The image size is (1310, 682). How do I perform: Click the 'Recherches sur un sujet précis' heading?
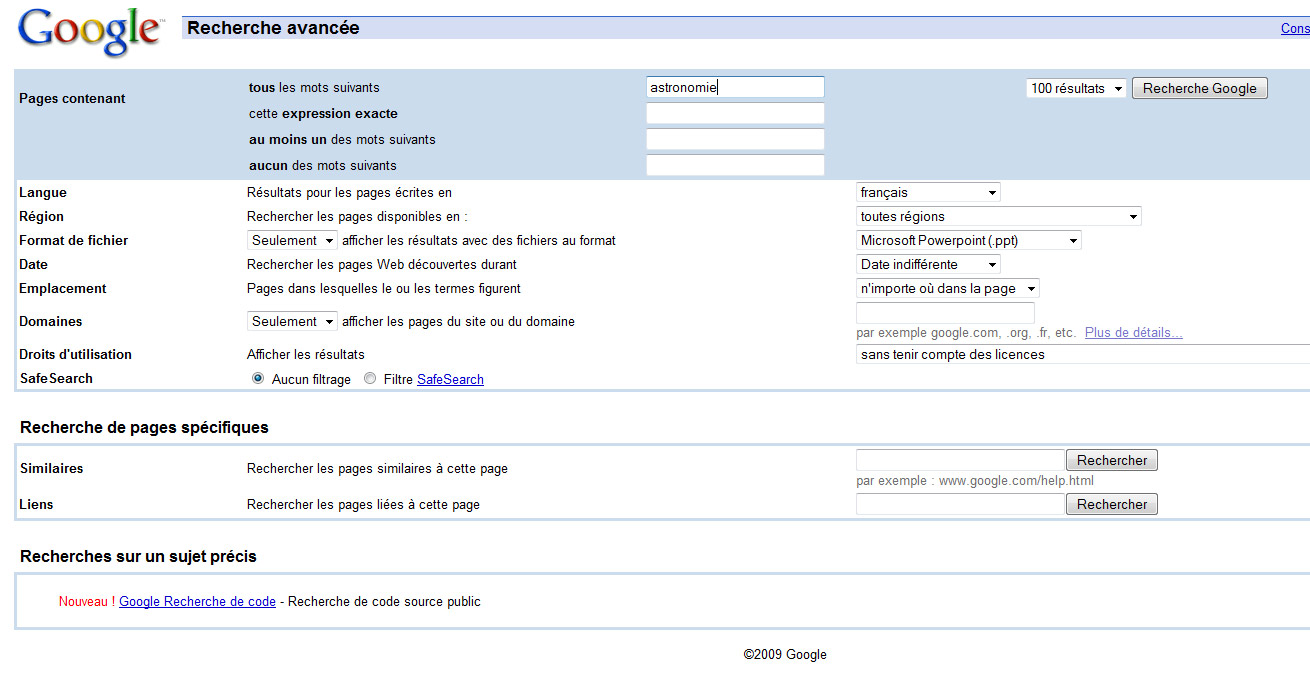[138, 557]
